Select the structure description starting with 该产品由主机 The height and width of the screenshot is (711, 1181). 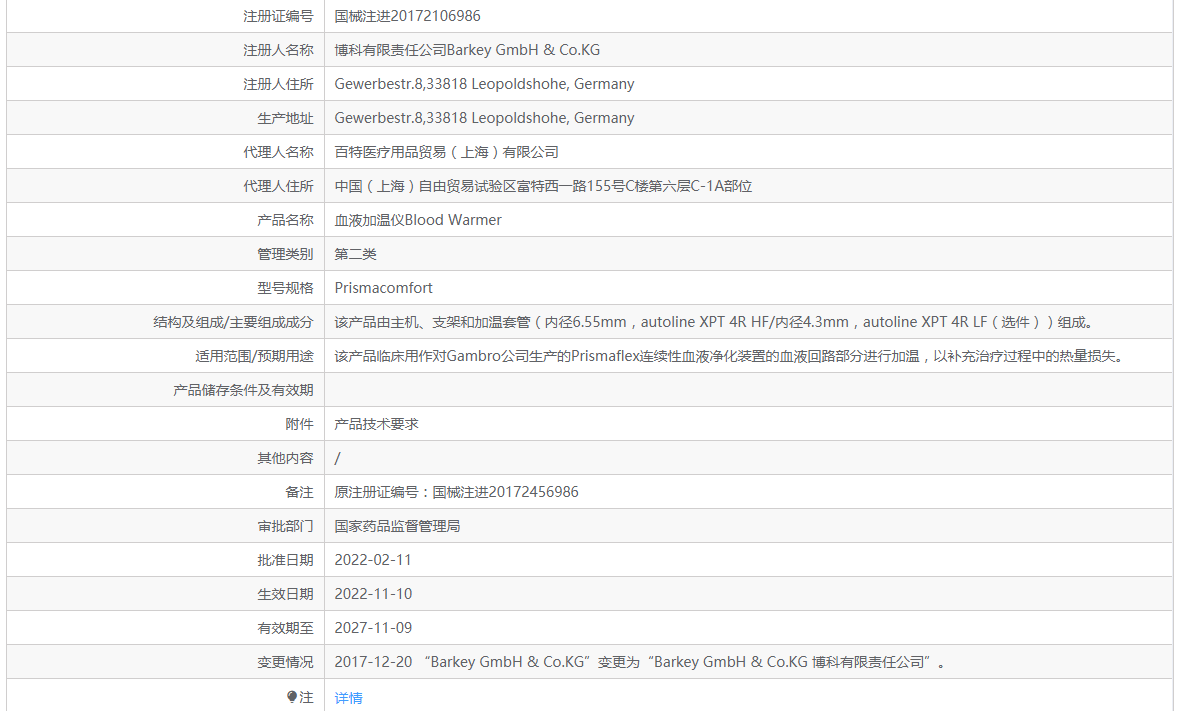pyautogui.click(x=714, y=322)
